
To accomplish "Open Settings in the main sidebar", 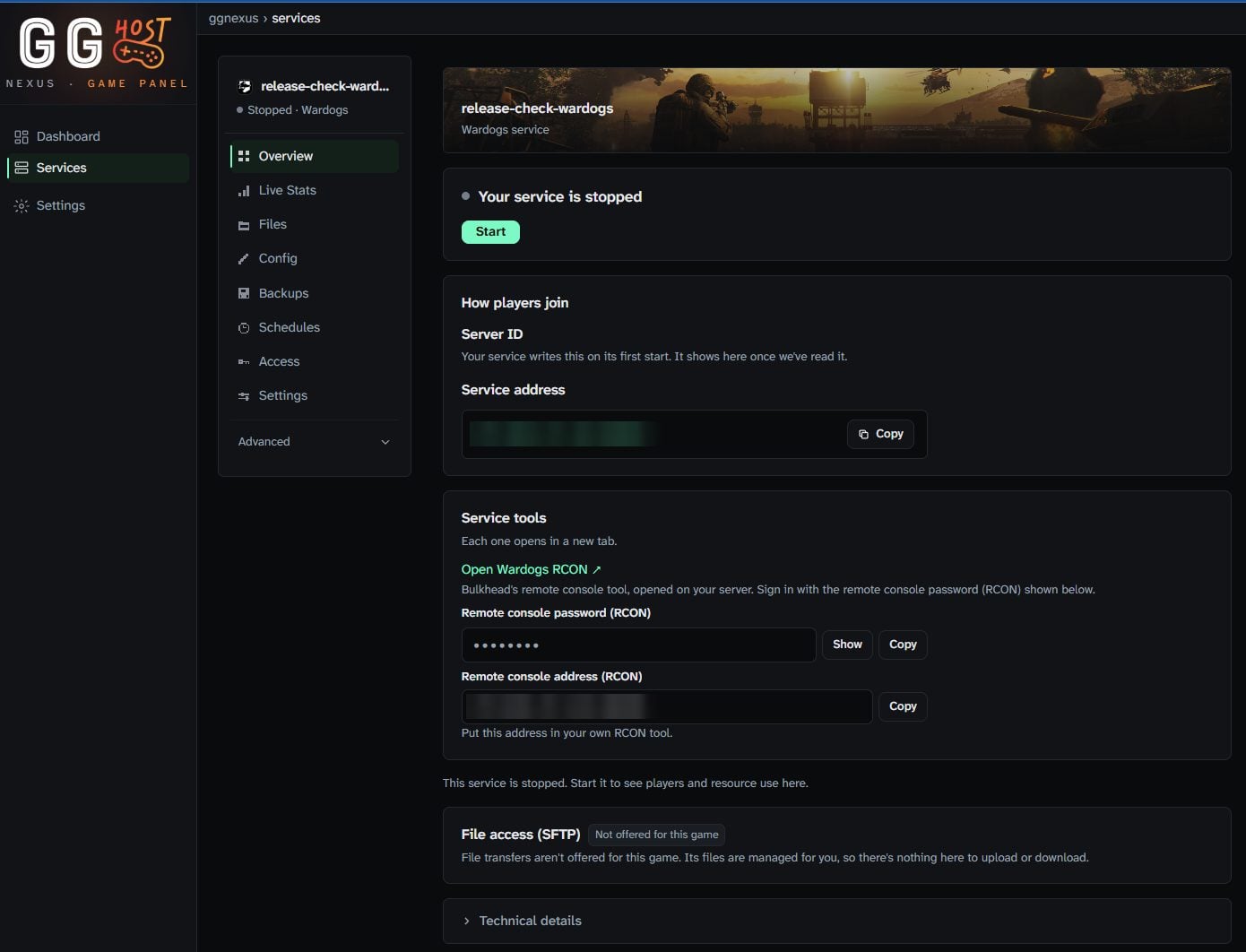I will click(x=99, y=205).
